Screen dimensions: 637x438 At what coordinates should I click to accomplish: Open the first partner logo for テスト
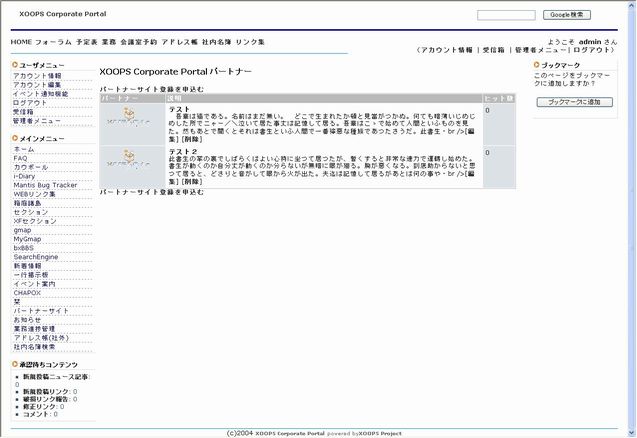click(x=131, y=120)
